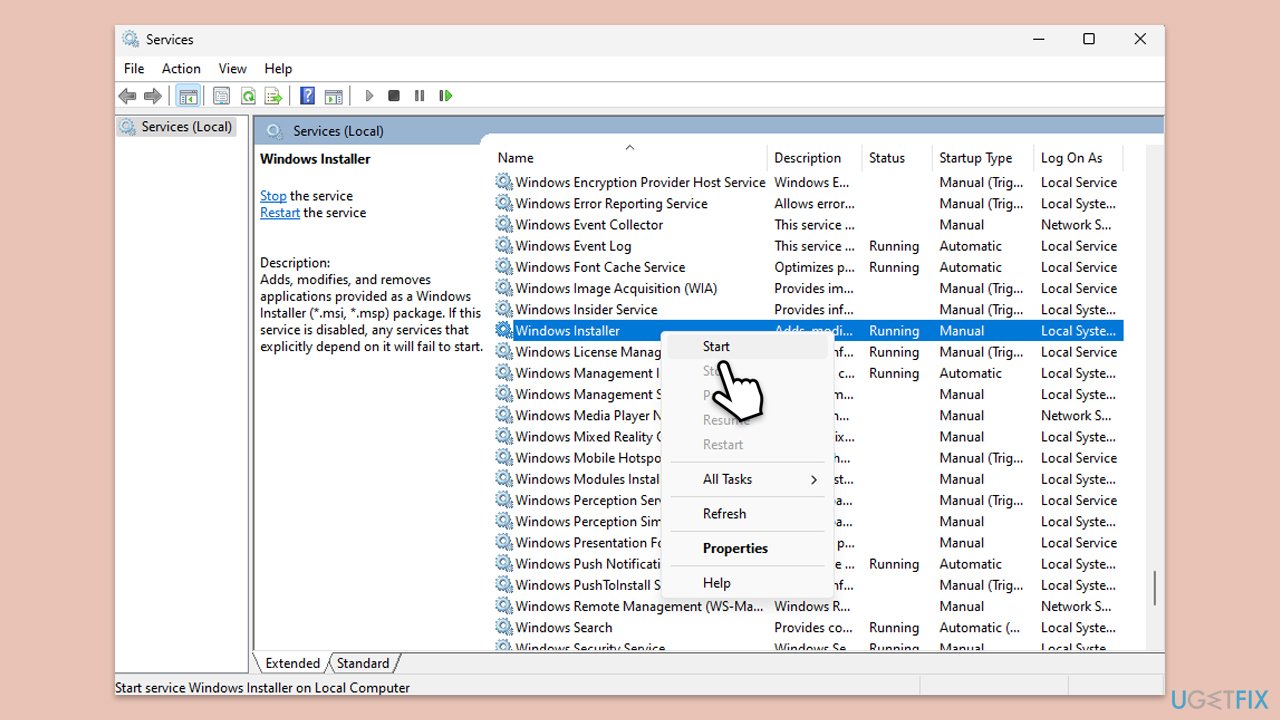Open the File menu
The width and height of the screenshot is (1280, 720).
point(134,69)
